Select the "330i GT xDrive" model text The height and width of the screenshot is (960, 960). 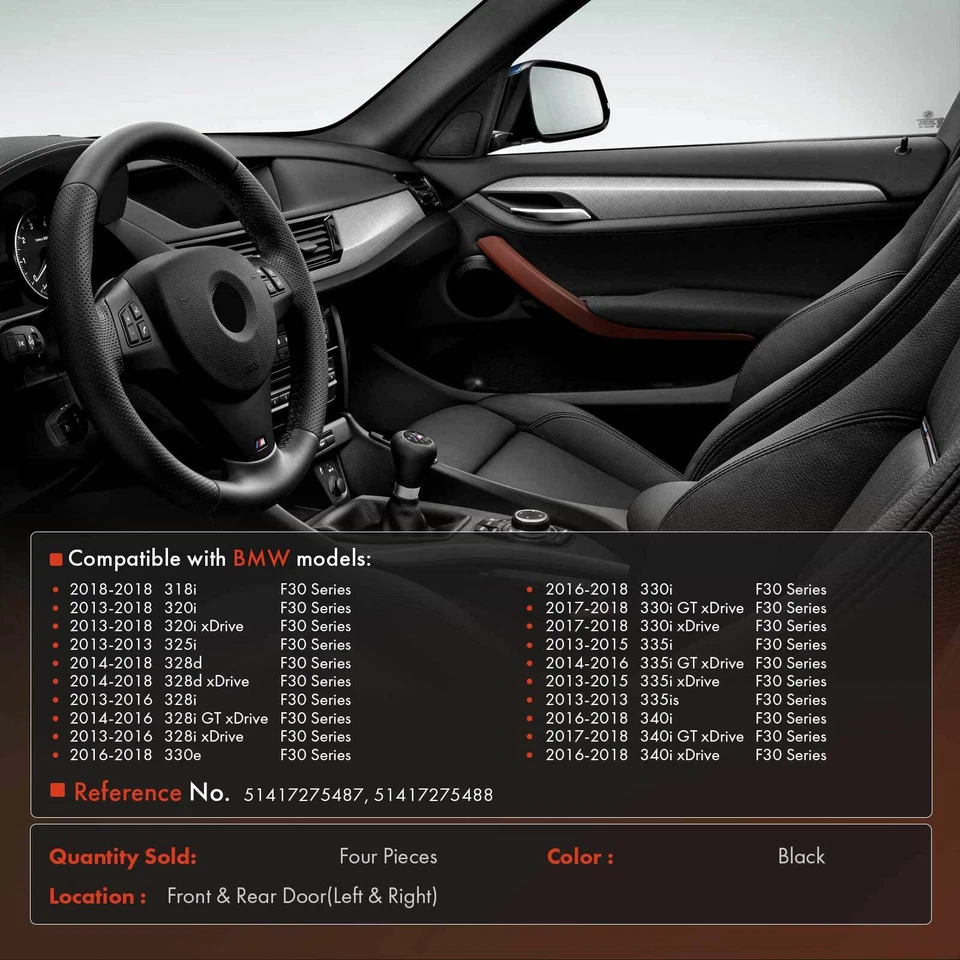692,607
